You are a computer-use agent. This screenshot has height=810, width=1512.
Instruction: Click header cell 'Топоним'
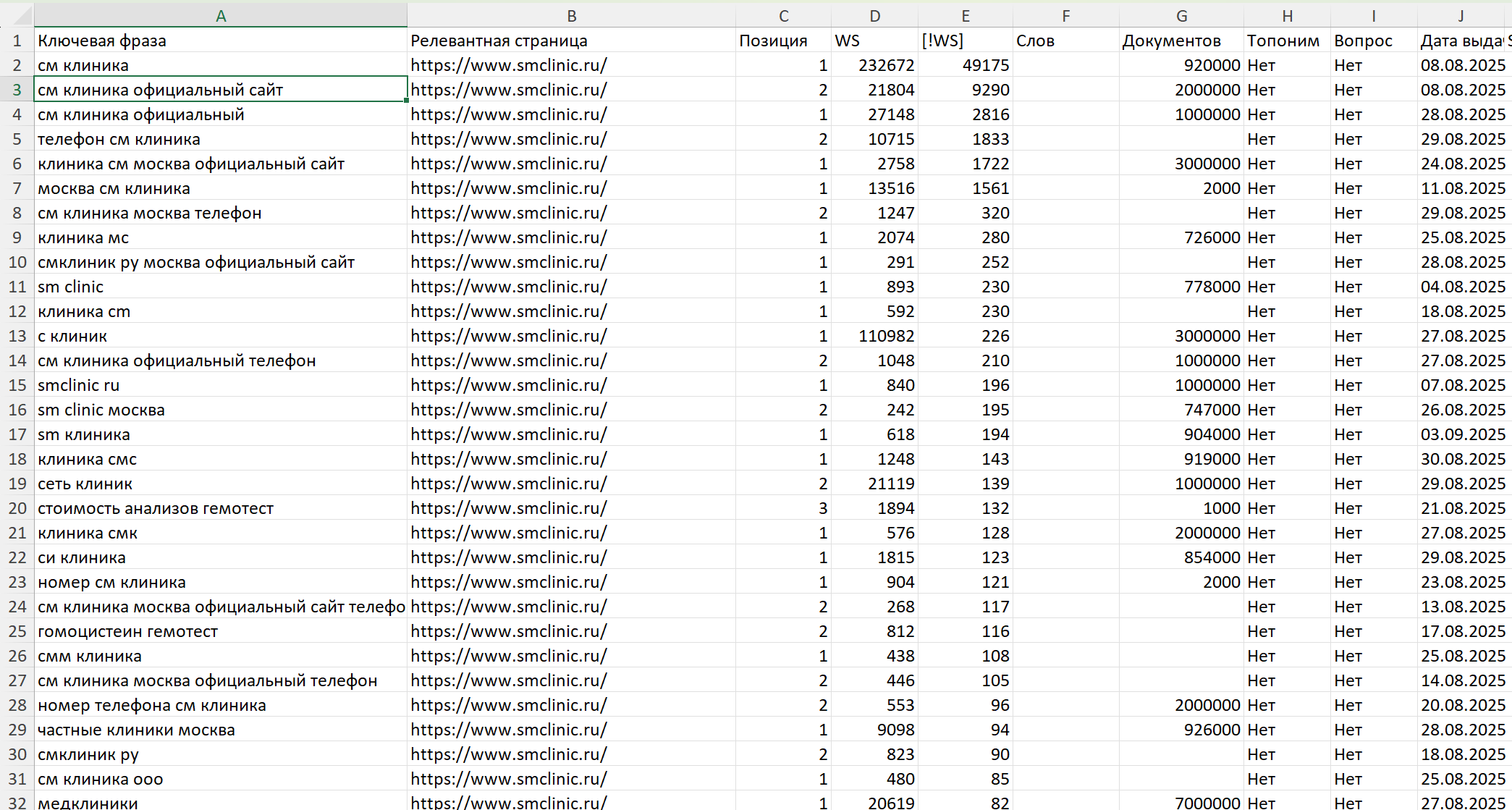[1287, 41]
